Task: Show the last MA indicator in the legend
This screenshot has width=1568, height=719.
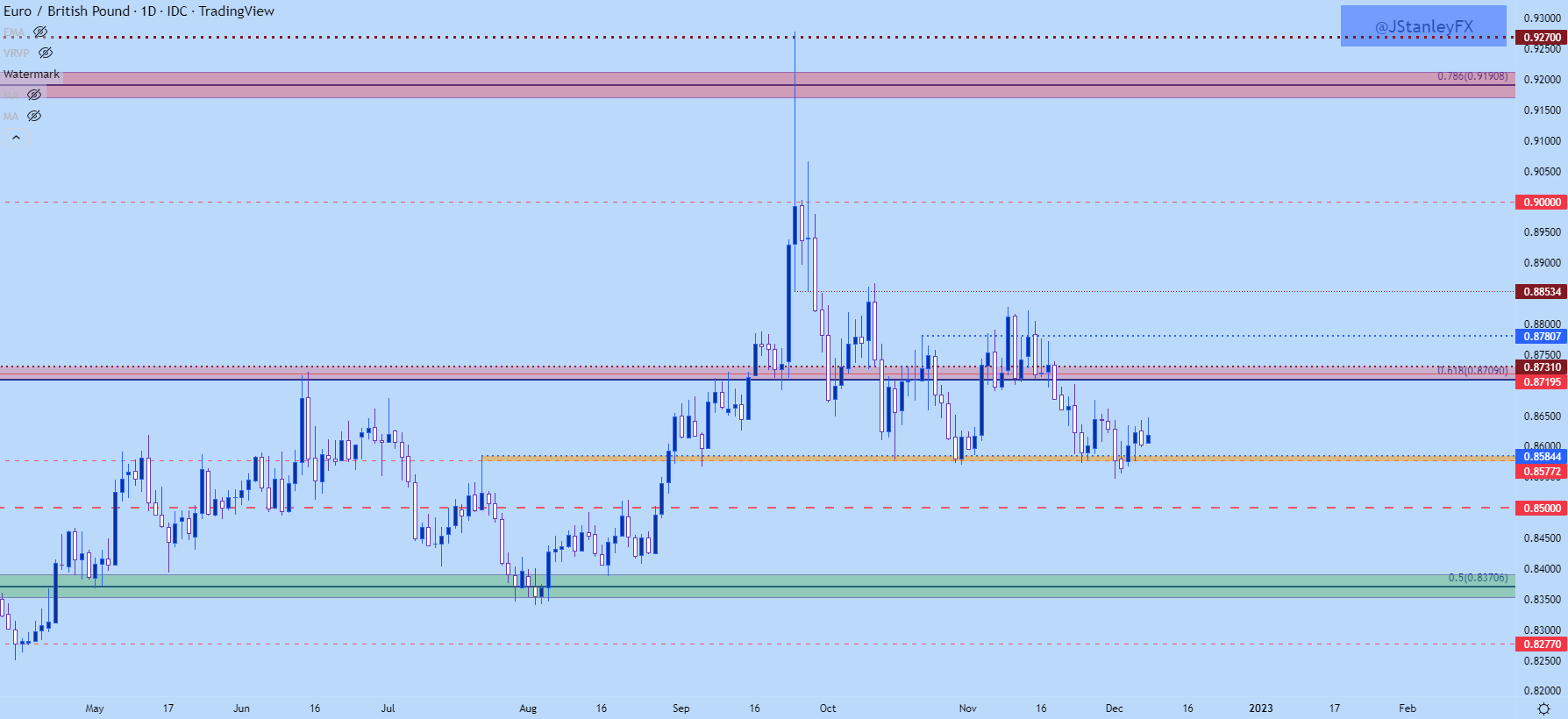Action: [x=34, y=116]
